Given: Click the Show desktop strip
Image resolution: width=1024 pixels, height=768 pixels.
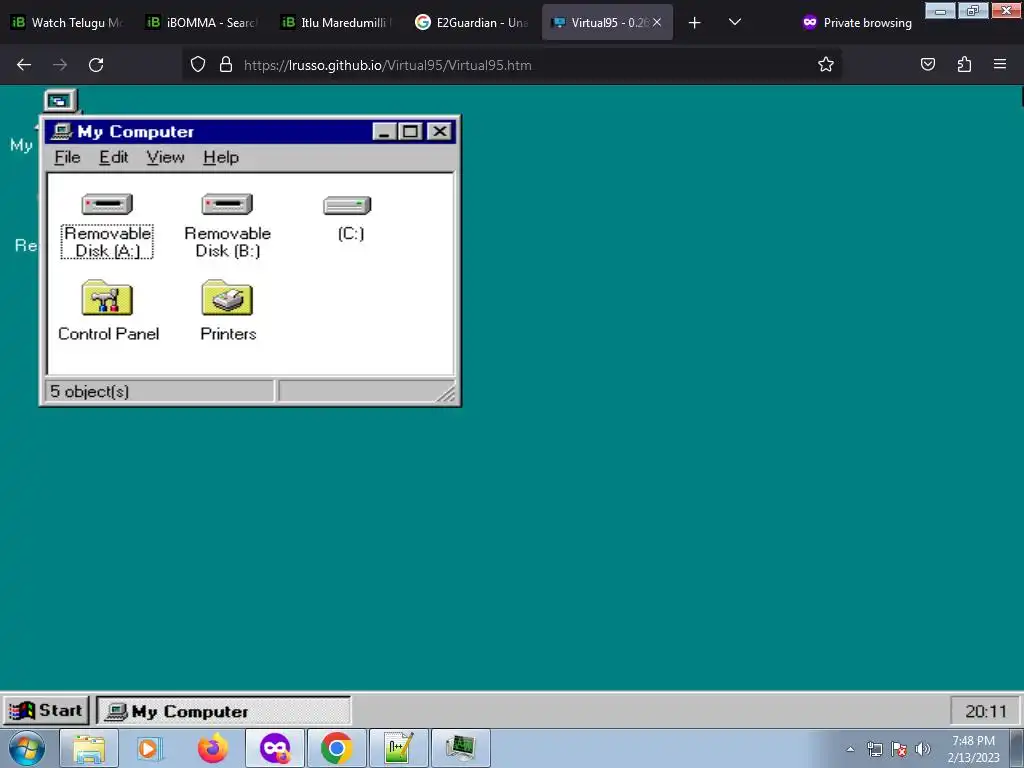Looking at the screenshot, I should click(x=1017, y=748).
